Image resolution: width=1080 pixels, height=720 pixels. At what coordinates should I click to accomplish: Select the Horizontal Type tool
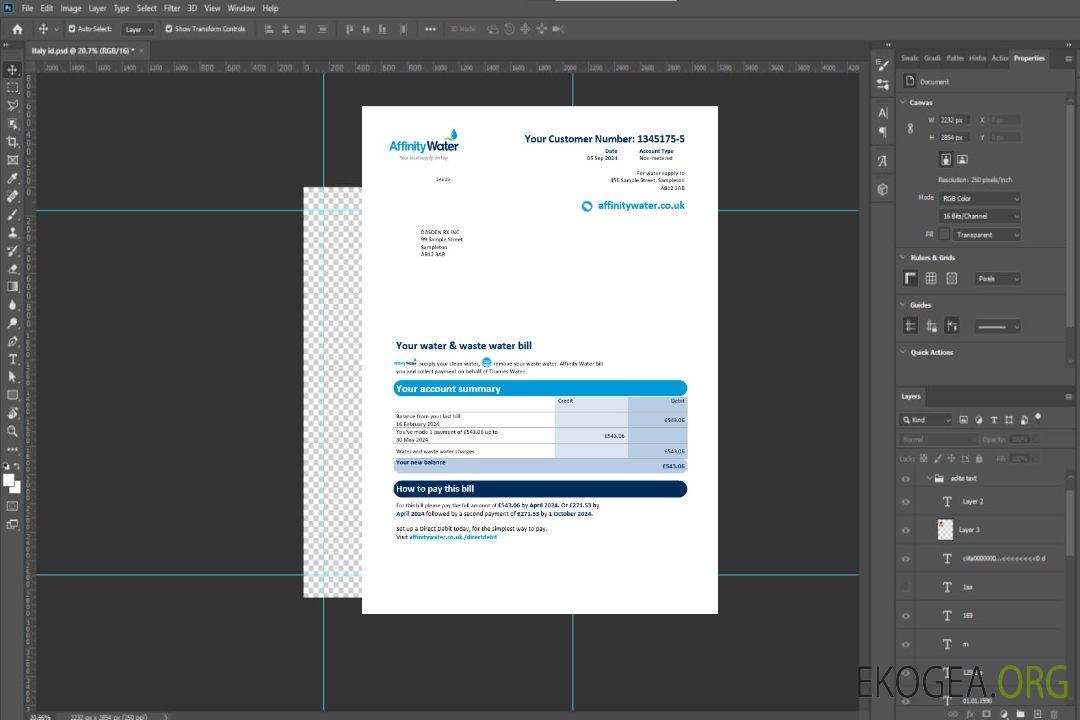12,359
